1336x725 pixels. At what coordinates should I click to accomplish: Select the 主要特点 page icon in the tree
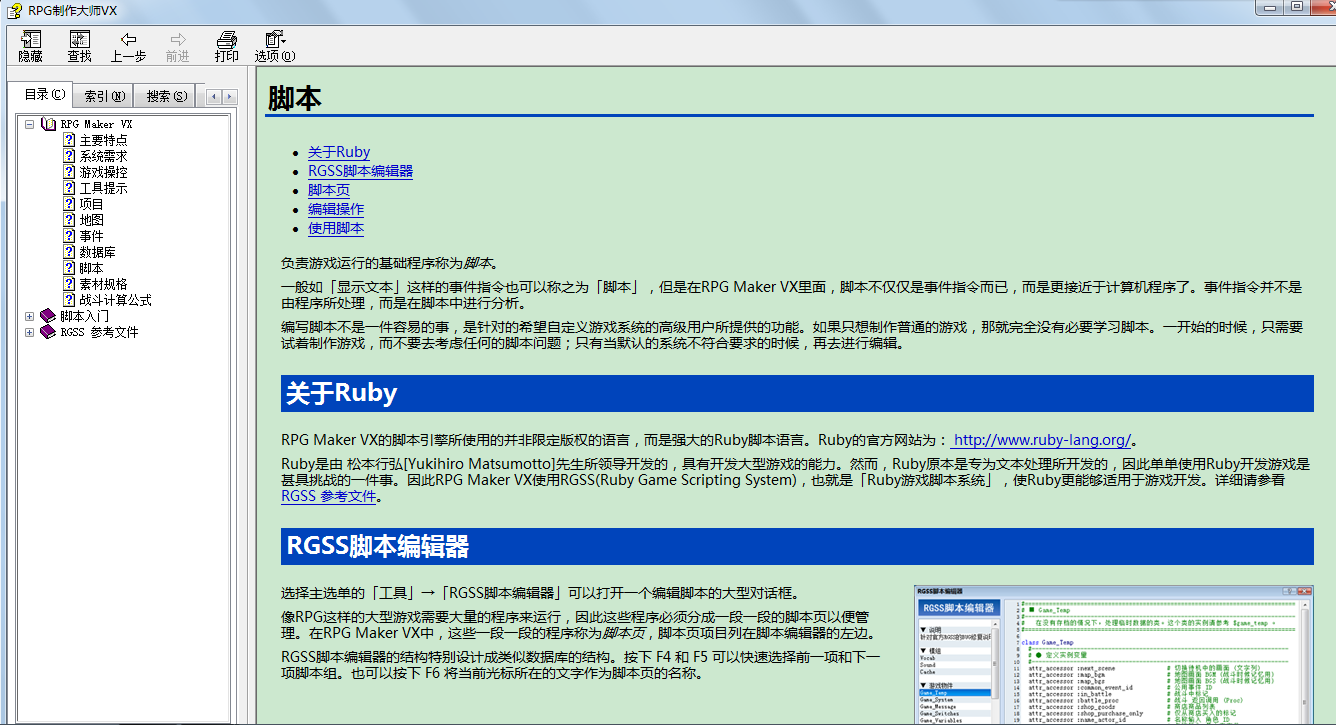point(69,140)
